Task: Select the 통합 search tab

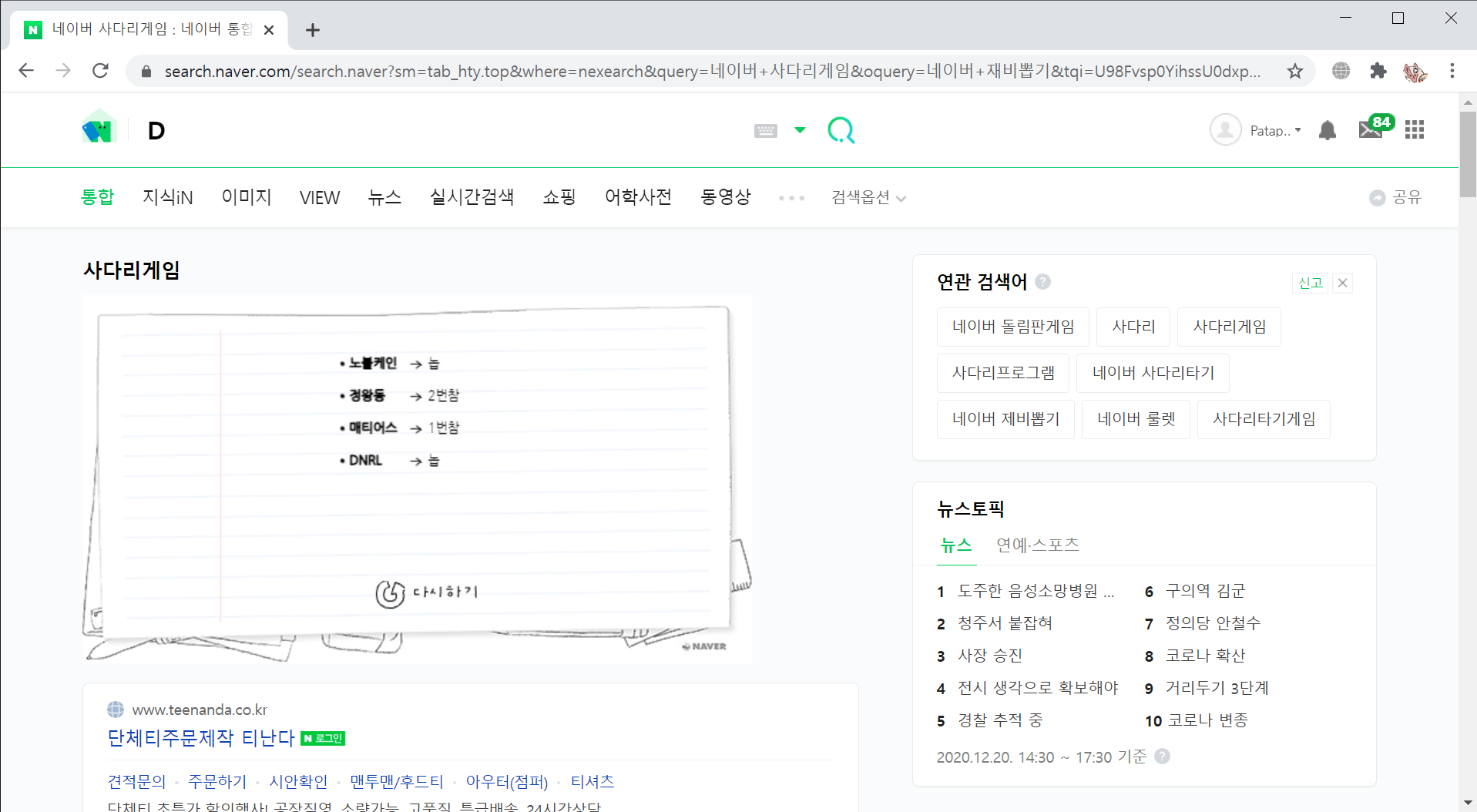Action: (x=97, y=197)
